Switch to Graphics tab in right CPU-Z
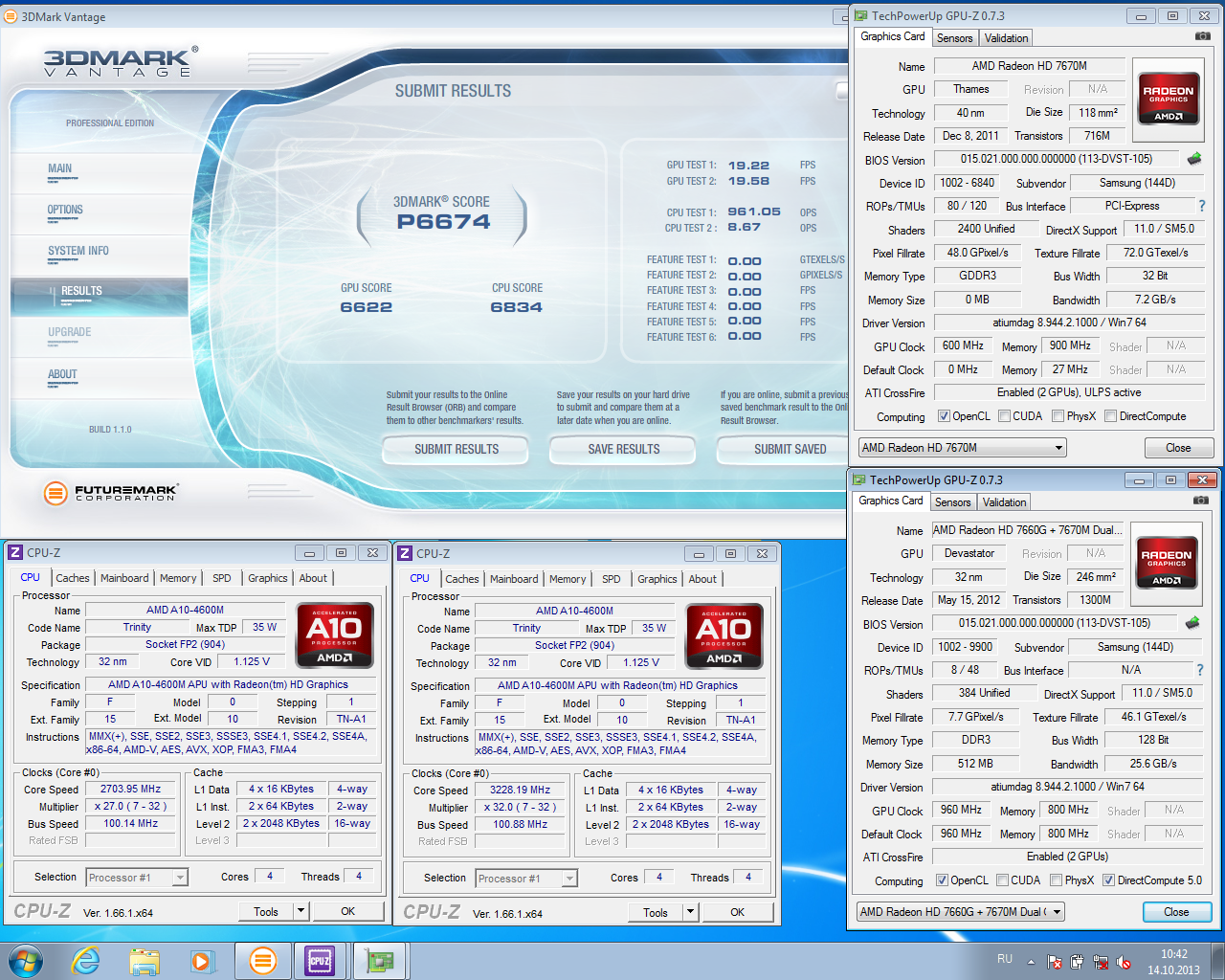The width and height of the screenshot is (1225, 980). point(657,579)
